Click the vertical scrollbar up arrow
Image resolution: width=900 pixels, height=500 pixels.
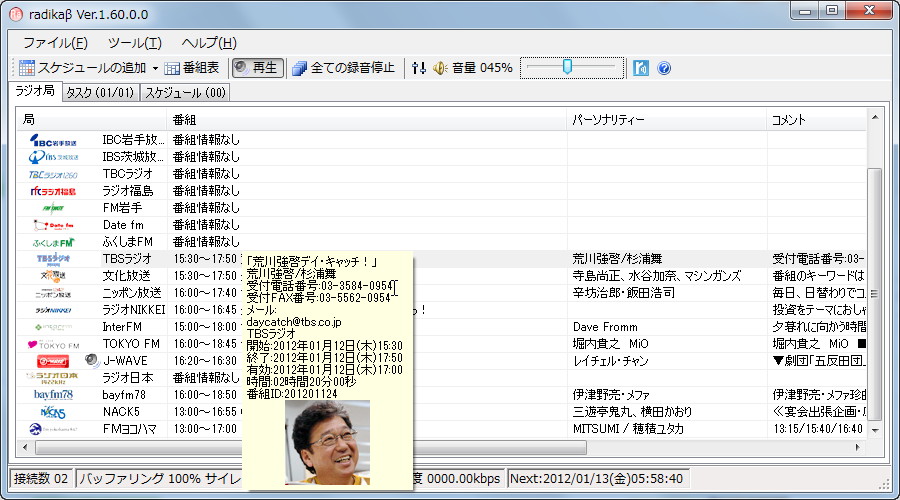pyautogui.click(x=875, y=118)
